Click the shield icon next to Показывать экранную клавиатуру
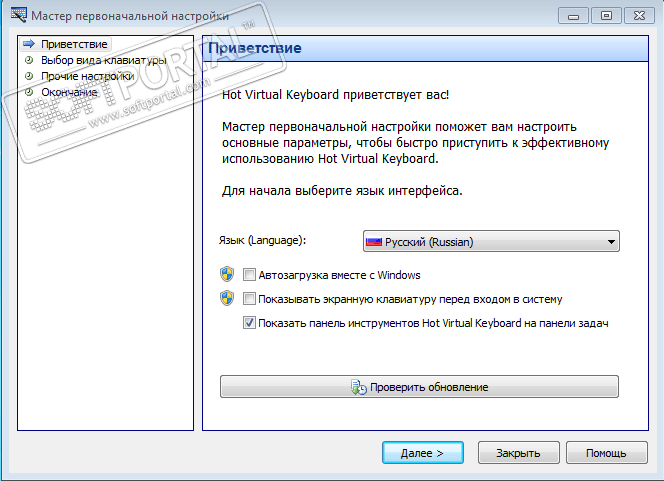This screenshot has width=664, height=481. pyautogui.click(x=227, y=298)
